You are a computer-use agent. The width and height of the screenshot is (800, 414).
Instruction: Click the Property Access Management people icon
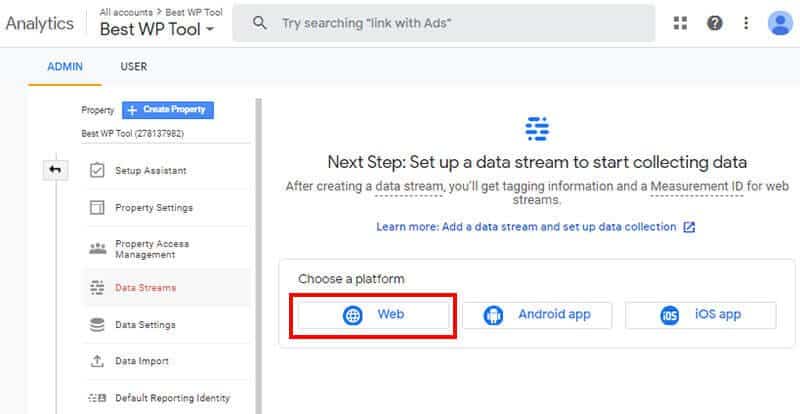[x=97, y=249]
